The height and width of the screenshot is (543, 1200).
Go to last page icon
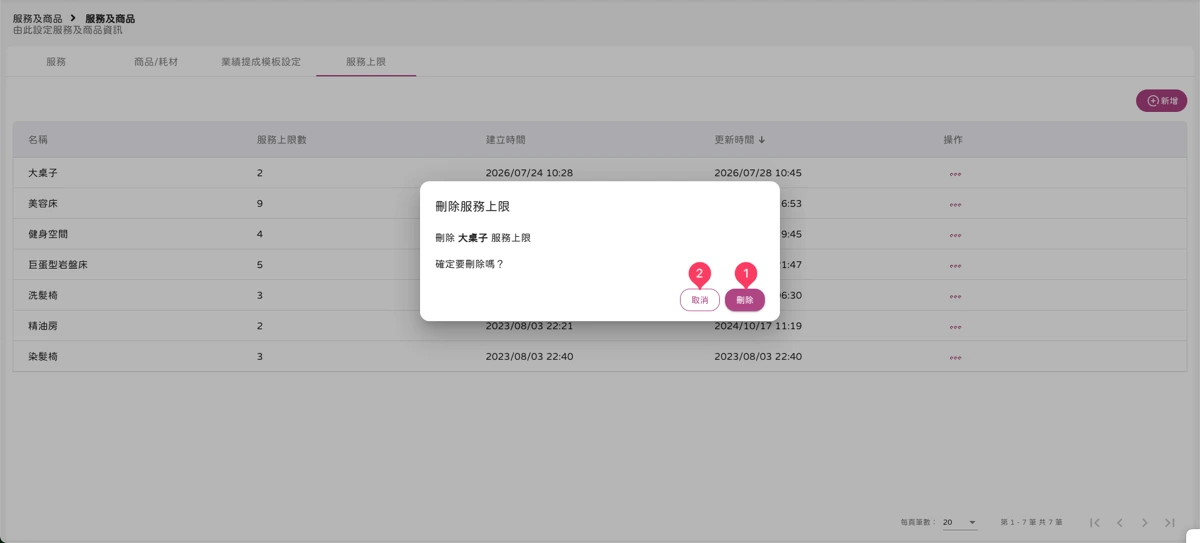(x=1170, y=522)
